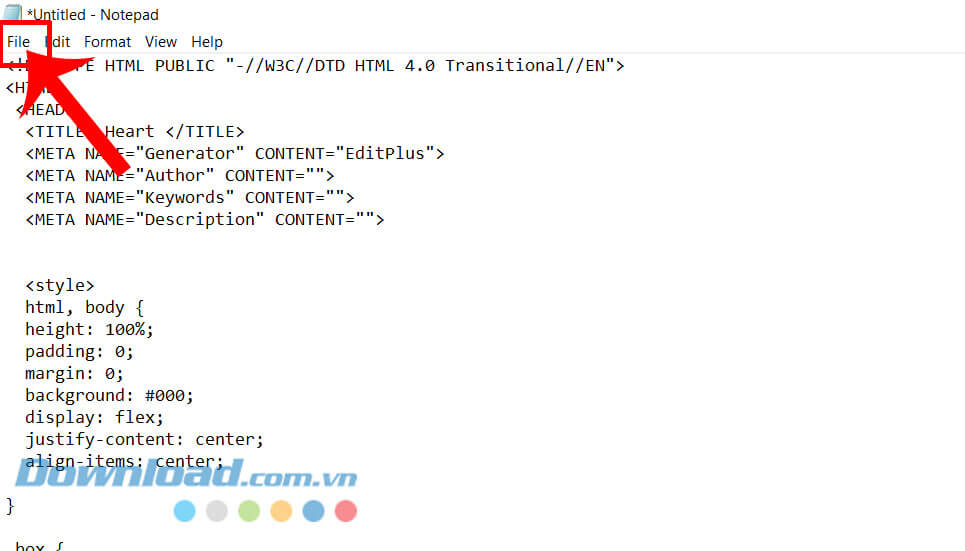Click the 'background: #000;' line
Image resolution: width=965 pixels, height=551 pixels.
(x=110, y=396)
